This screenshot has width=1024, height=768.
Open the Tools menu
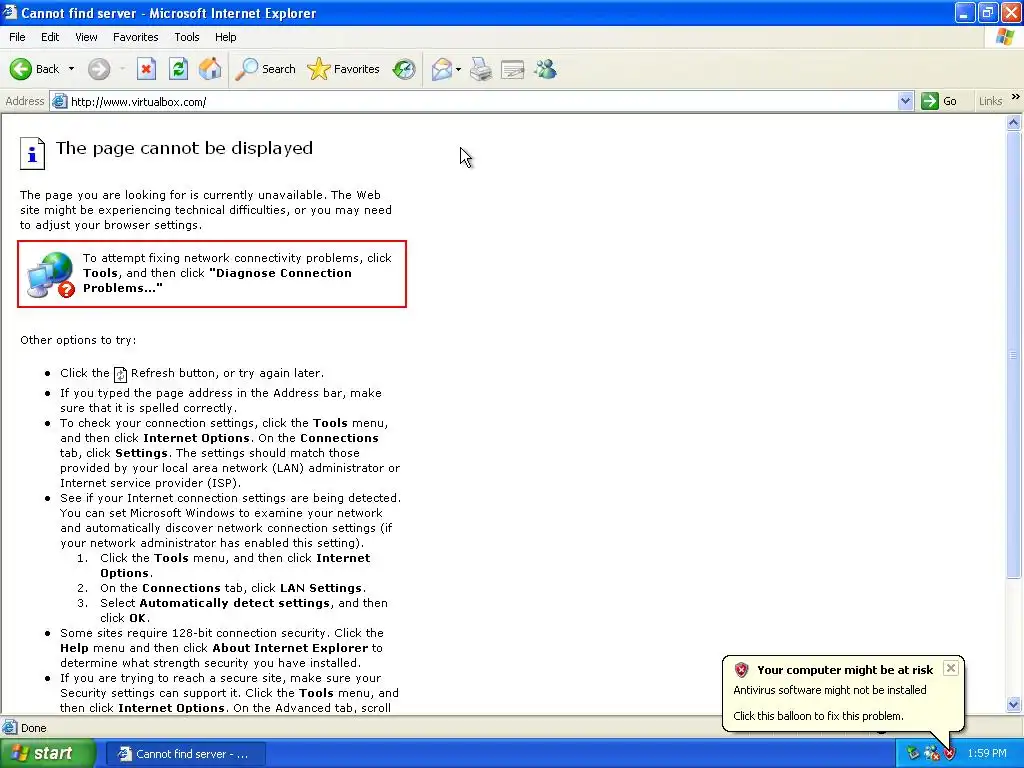click(187, 37)
